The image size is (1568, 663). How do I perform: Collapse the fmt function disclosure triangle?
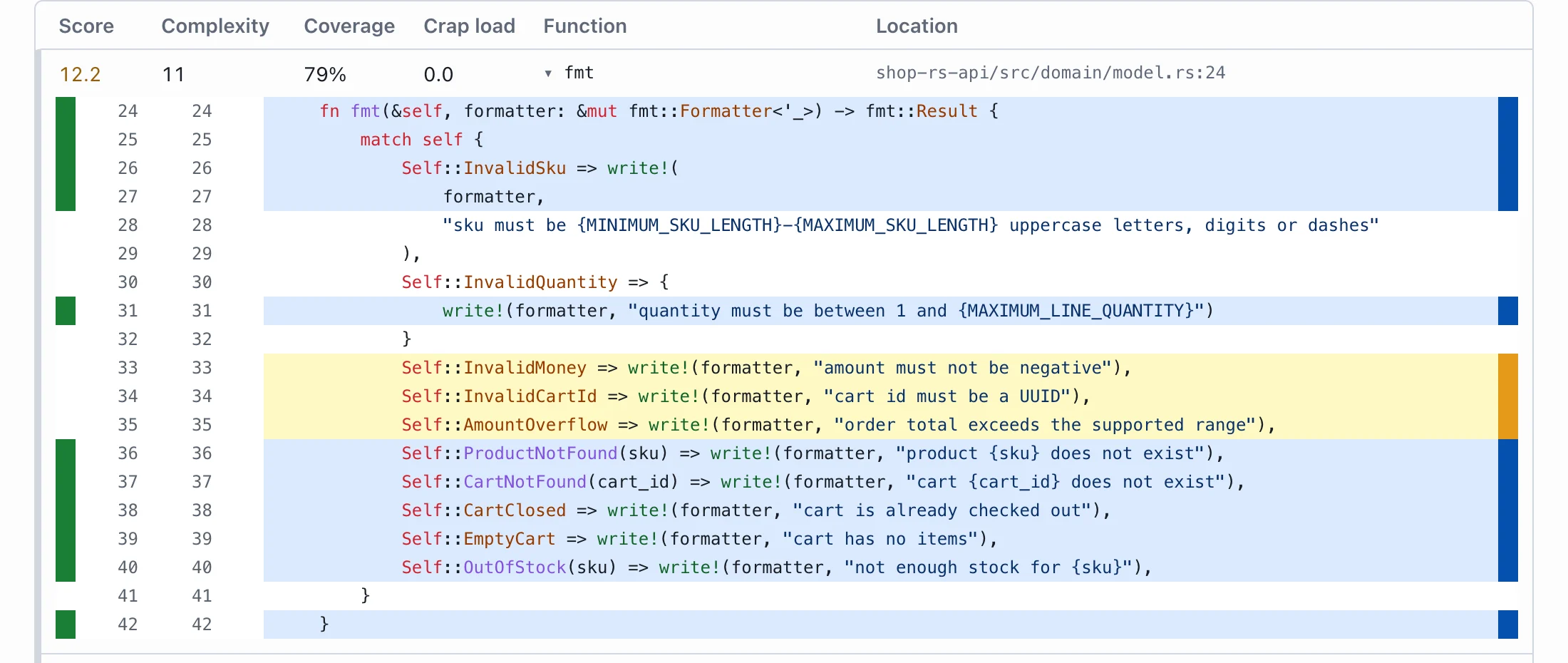548,73
